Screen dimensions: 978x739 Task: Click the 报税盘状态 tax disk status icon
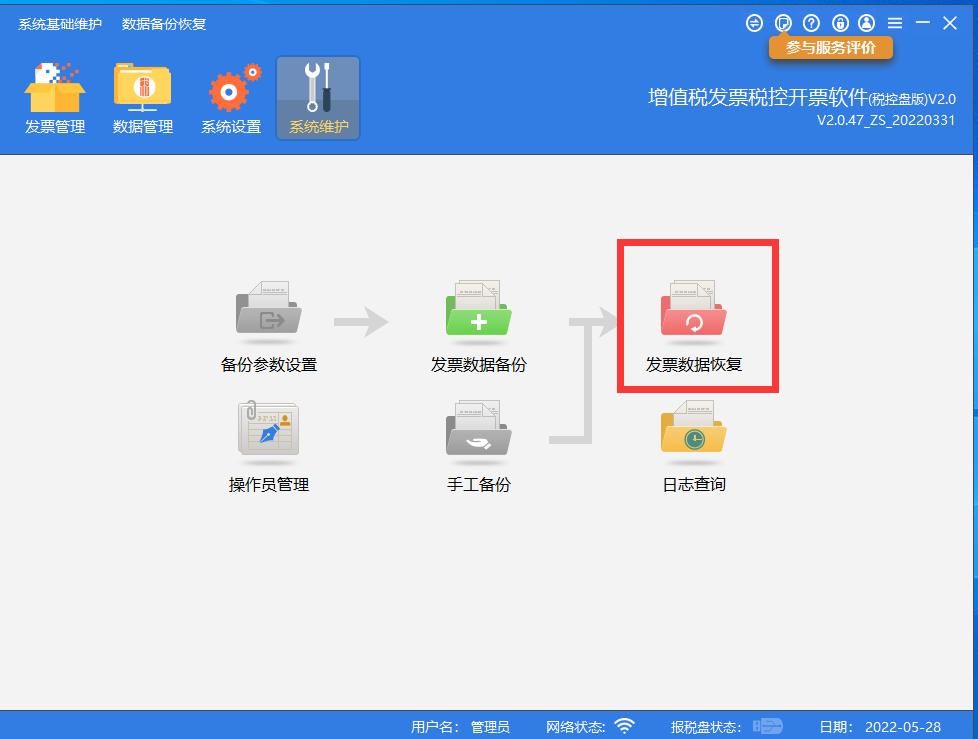pos(765,727)
